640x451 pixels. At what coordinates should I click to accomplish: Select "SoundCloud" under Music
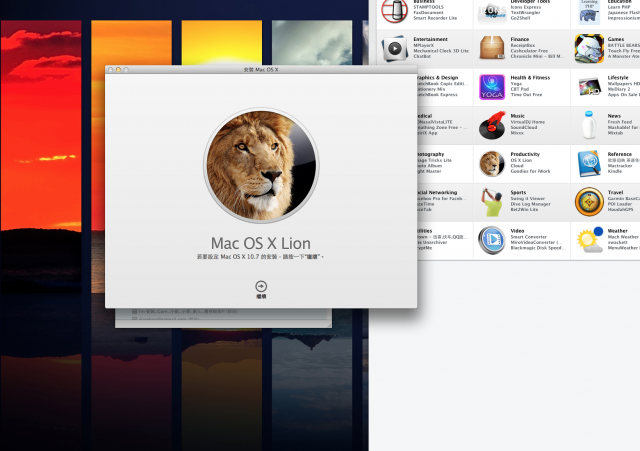[x=524, y=127]
